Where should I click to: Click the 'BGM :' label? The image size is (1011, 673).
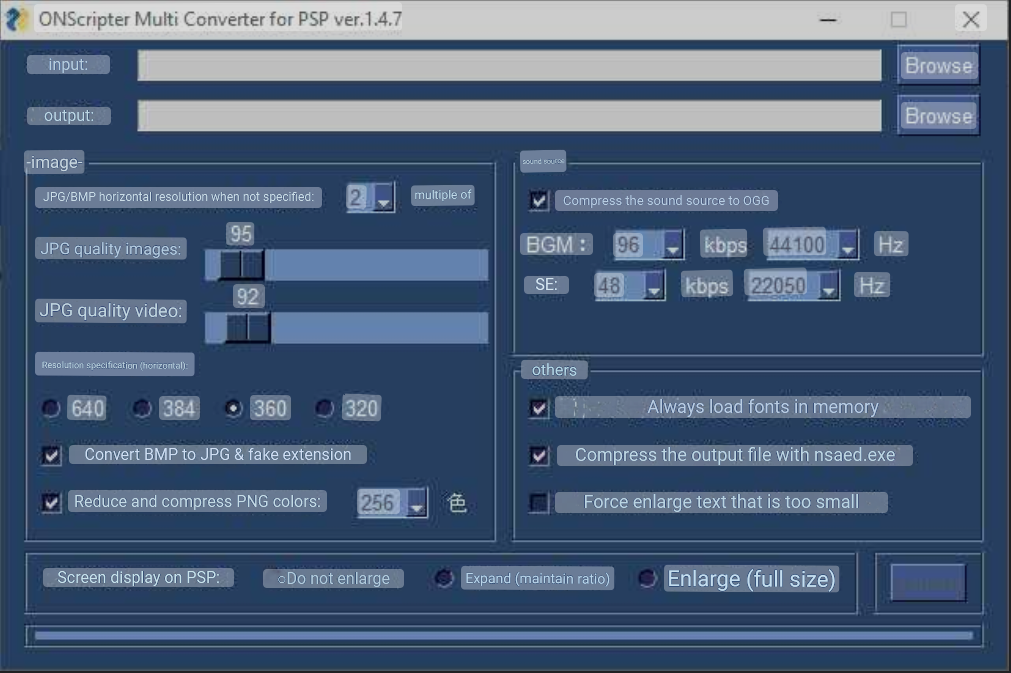(556, 245)
